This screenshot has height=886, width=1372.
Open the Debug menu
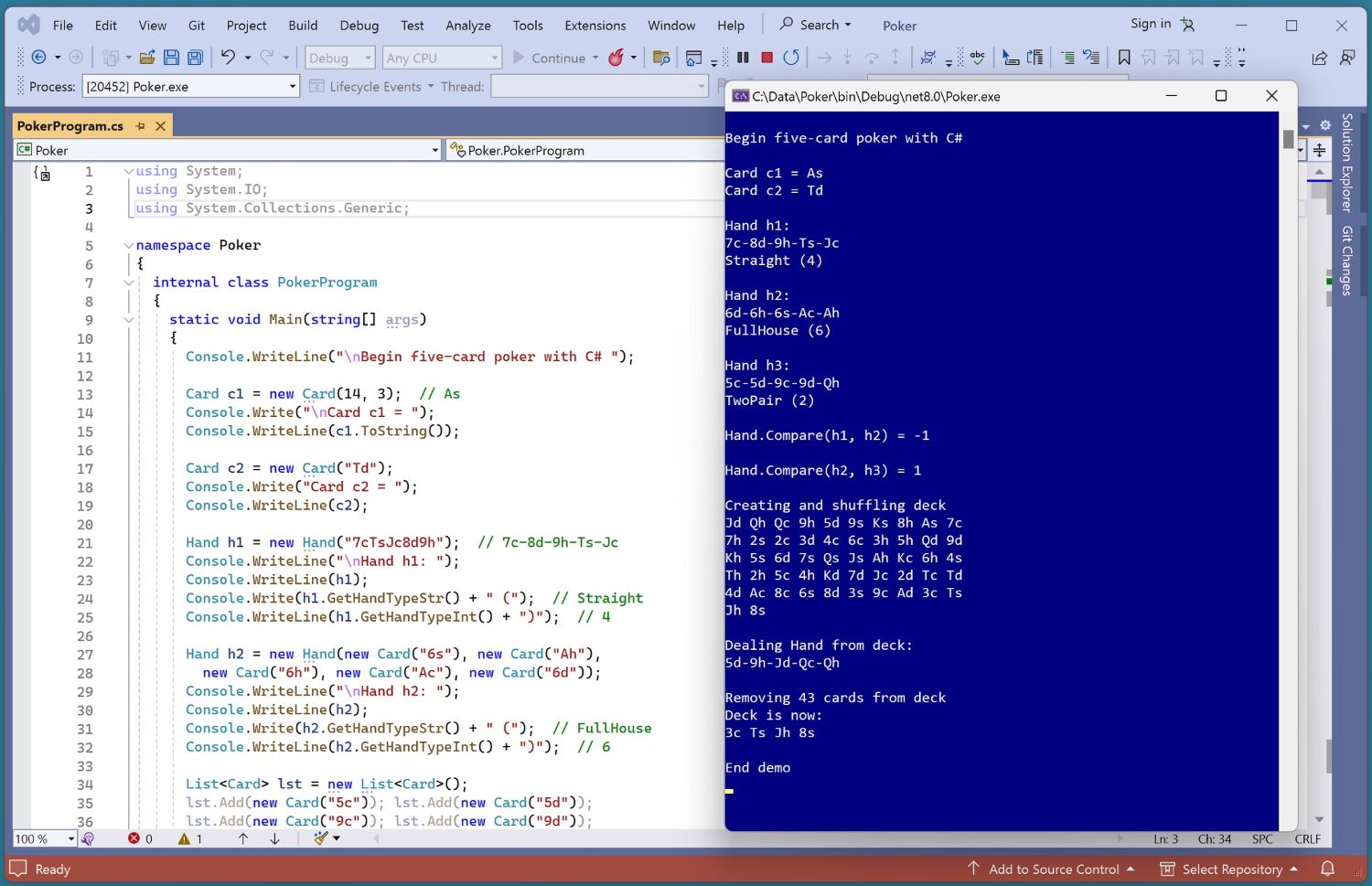pyautogui.click(x=359, y=26)
